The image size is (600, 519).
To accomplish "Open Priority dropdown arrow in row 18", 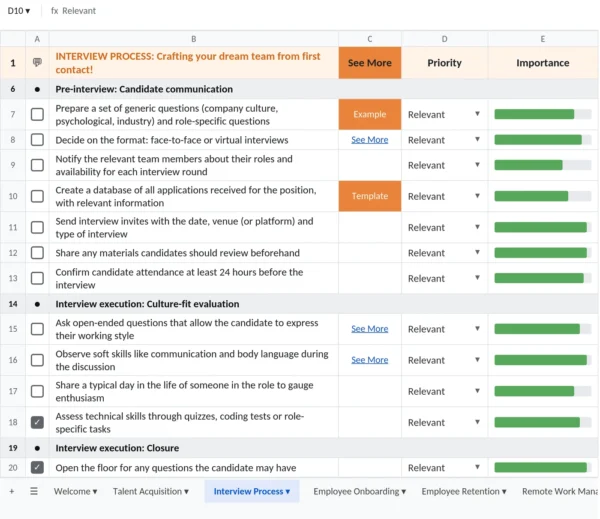I will coord(477,422).
